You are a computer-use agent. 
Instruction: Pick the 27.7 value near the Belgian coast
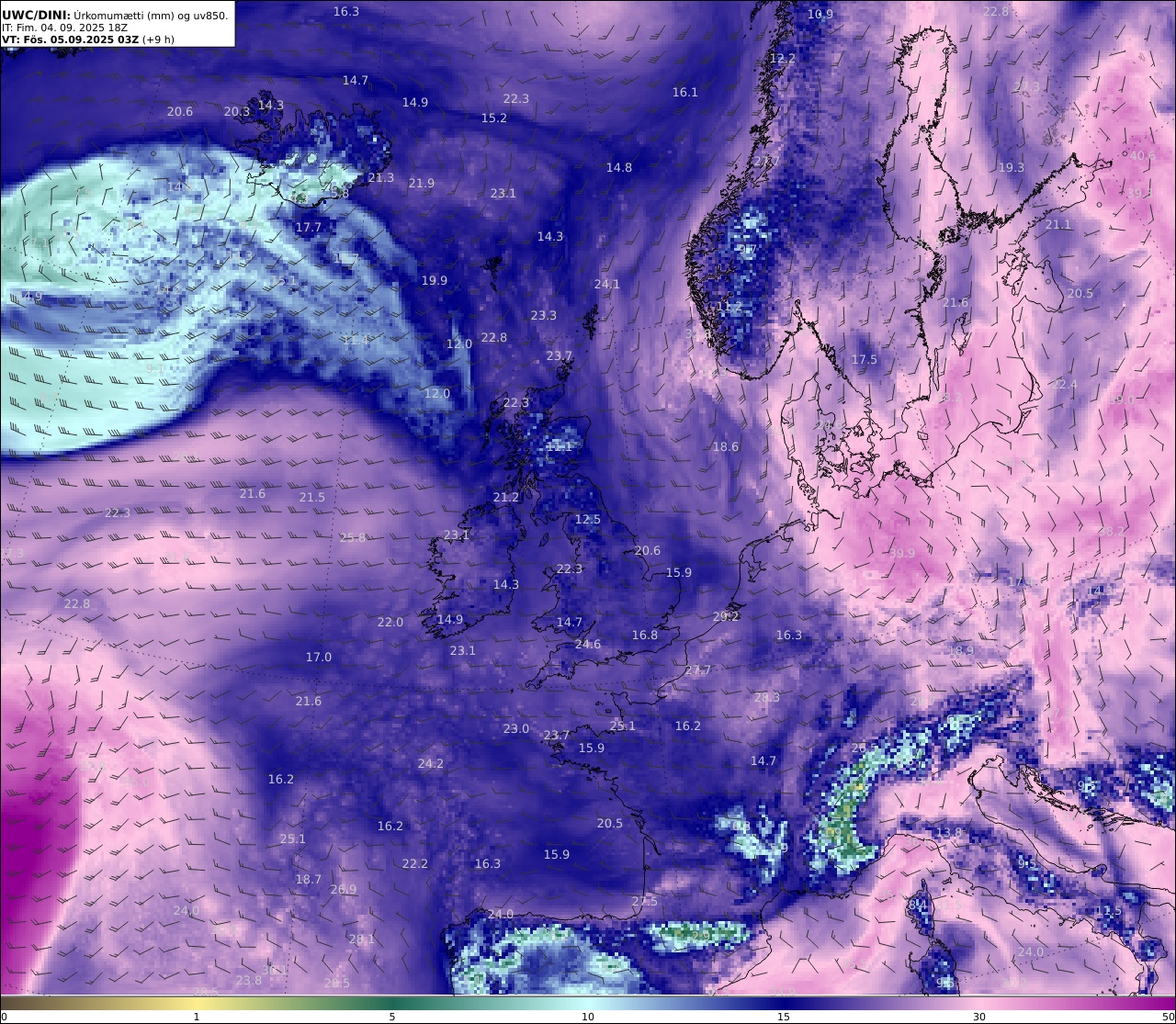(x=698, y=670)
